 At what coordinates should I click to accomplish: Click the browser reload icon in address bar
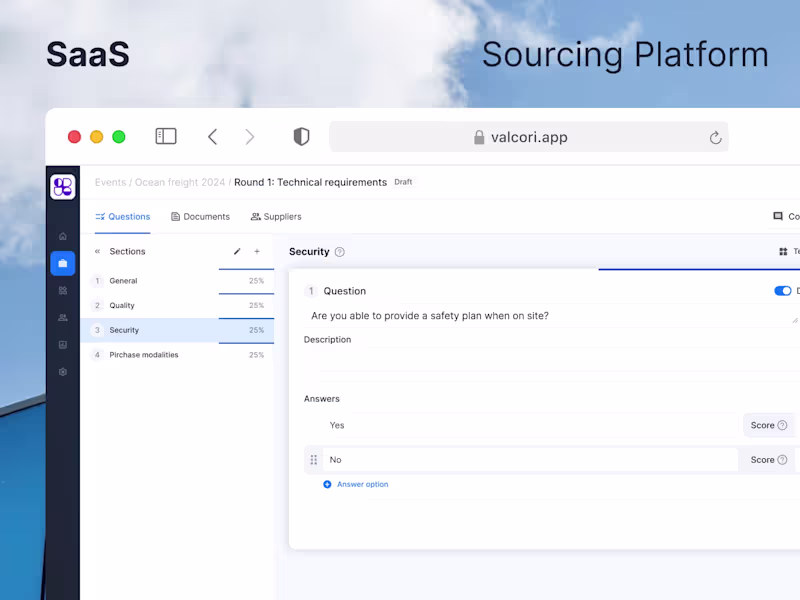[715, 138]
